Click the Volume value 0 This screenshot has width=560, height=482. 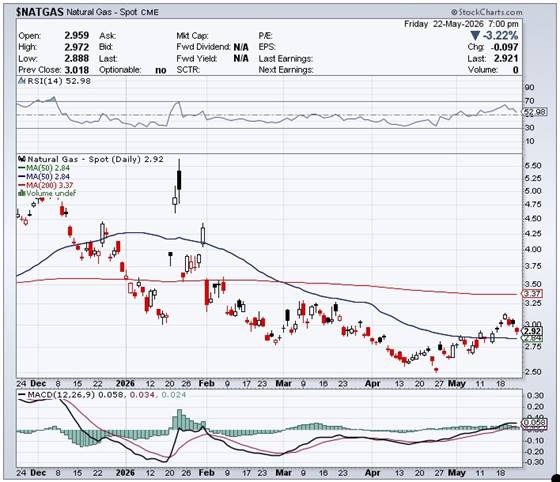pos(515,70)
